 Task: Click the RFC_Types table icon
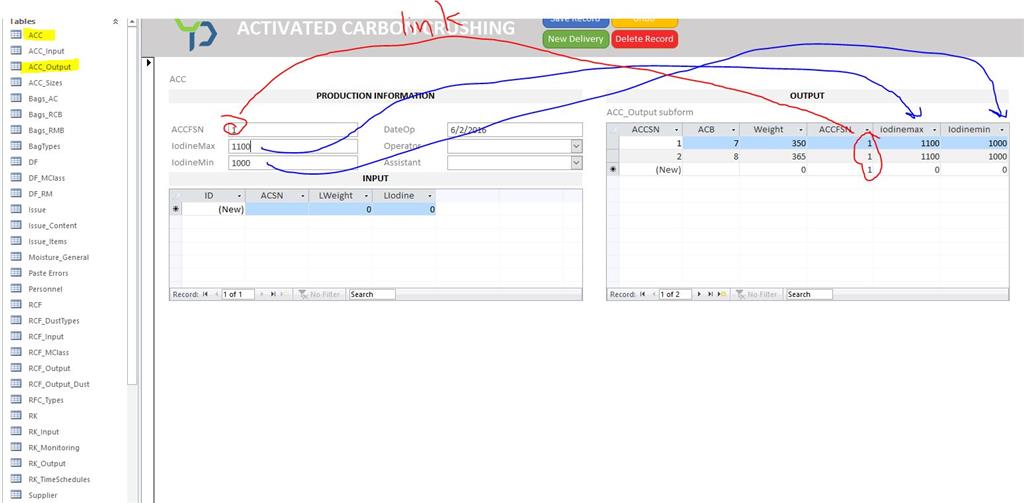[16, 400]
